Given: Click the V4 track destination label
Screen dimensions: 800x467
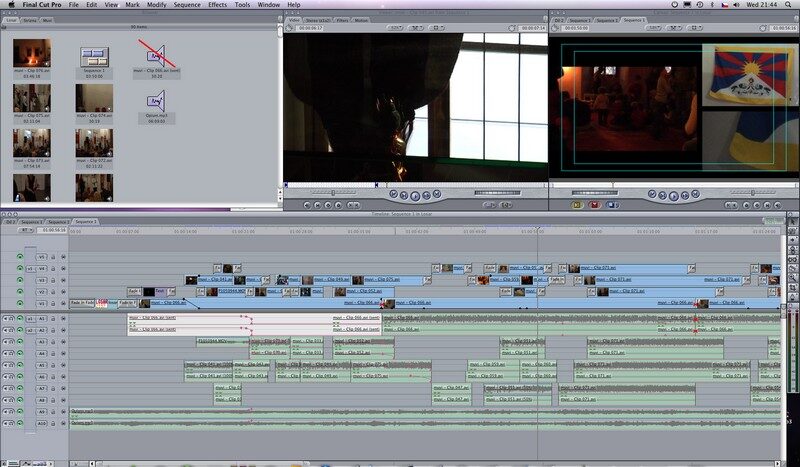Looking at the screenshot, I should tap(40, 268).
